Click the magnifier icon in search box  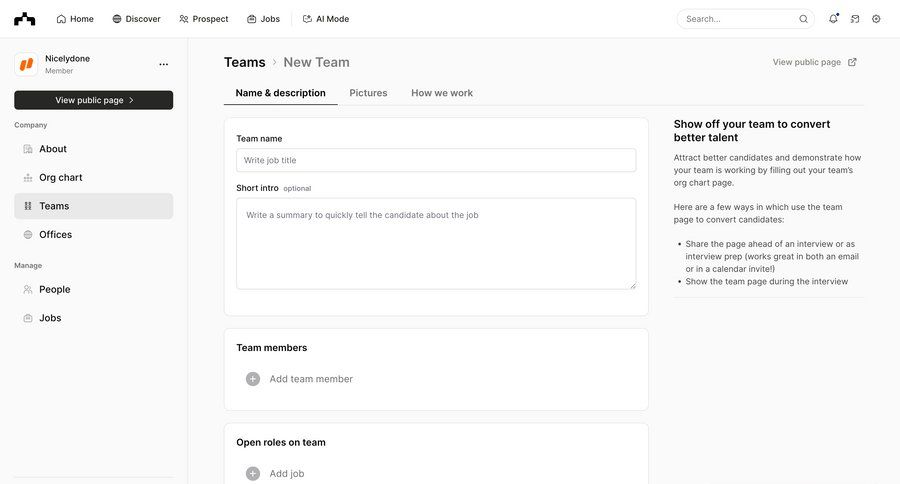[804, 19]
